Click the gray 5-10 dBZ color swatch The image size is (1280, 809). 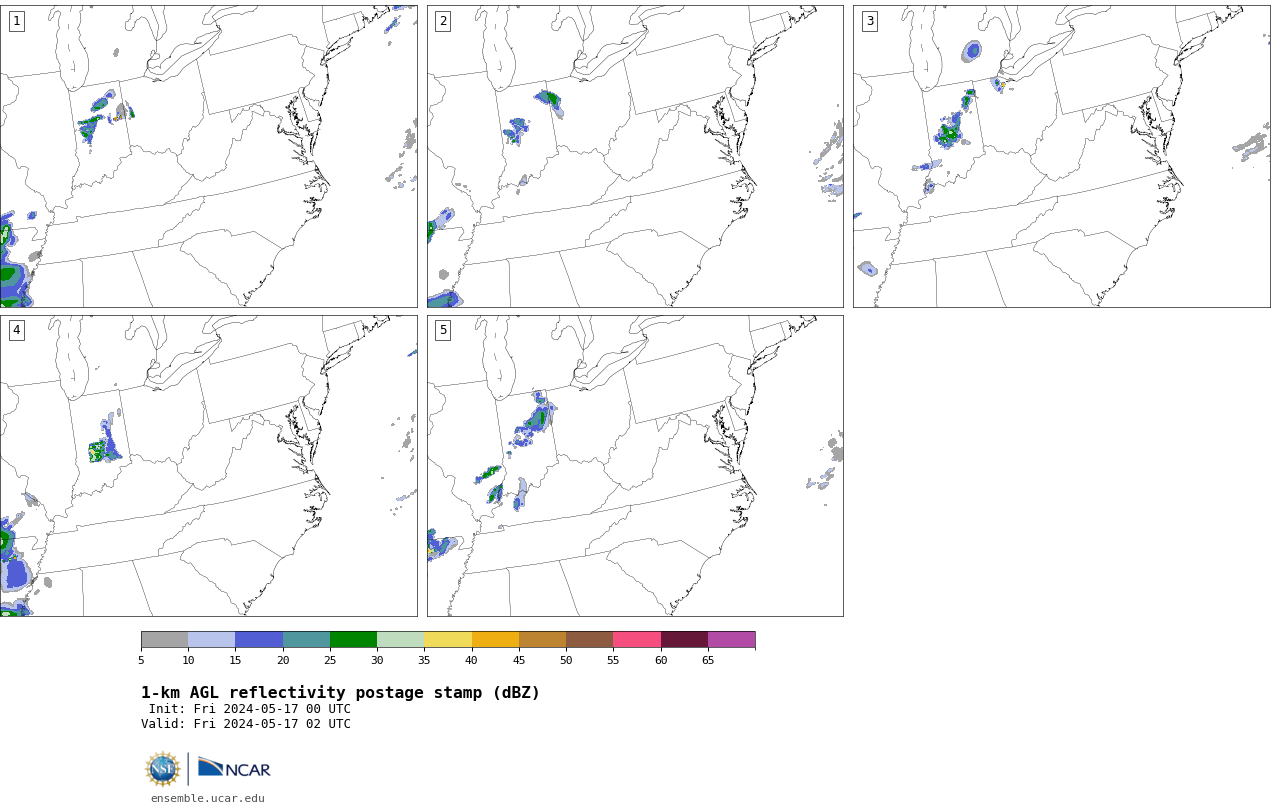pyautogui.click(x=164, y=640)
